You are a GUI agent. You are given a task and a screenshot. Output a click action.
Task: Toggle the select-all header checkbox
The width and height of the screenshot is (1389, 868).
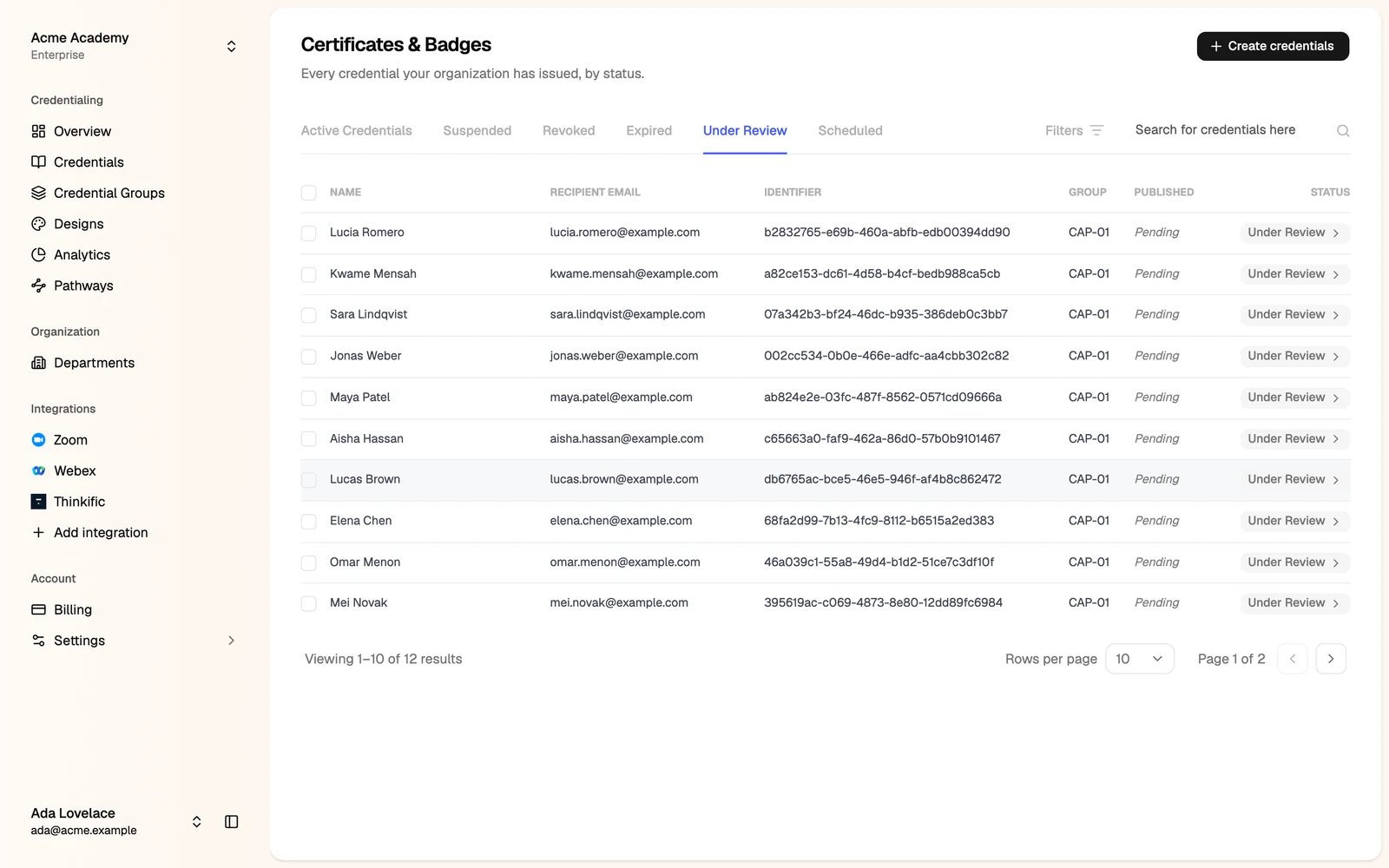click(308, 193)
